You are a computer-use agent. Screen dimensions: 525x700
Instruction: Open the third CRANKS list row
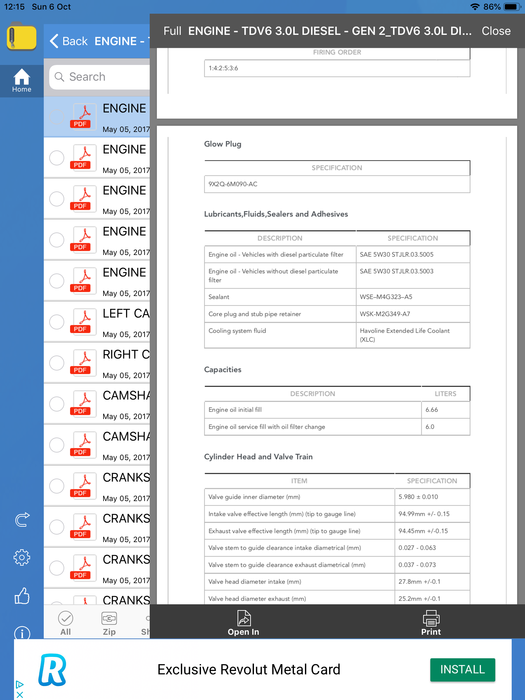97,568
